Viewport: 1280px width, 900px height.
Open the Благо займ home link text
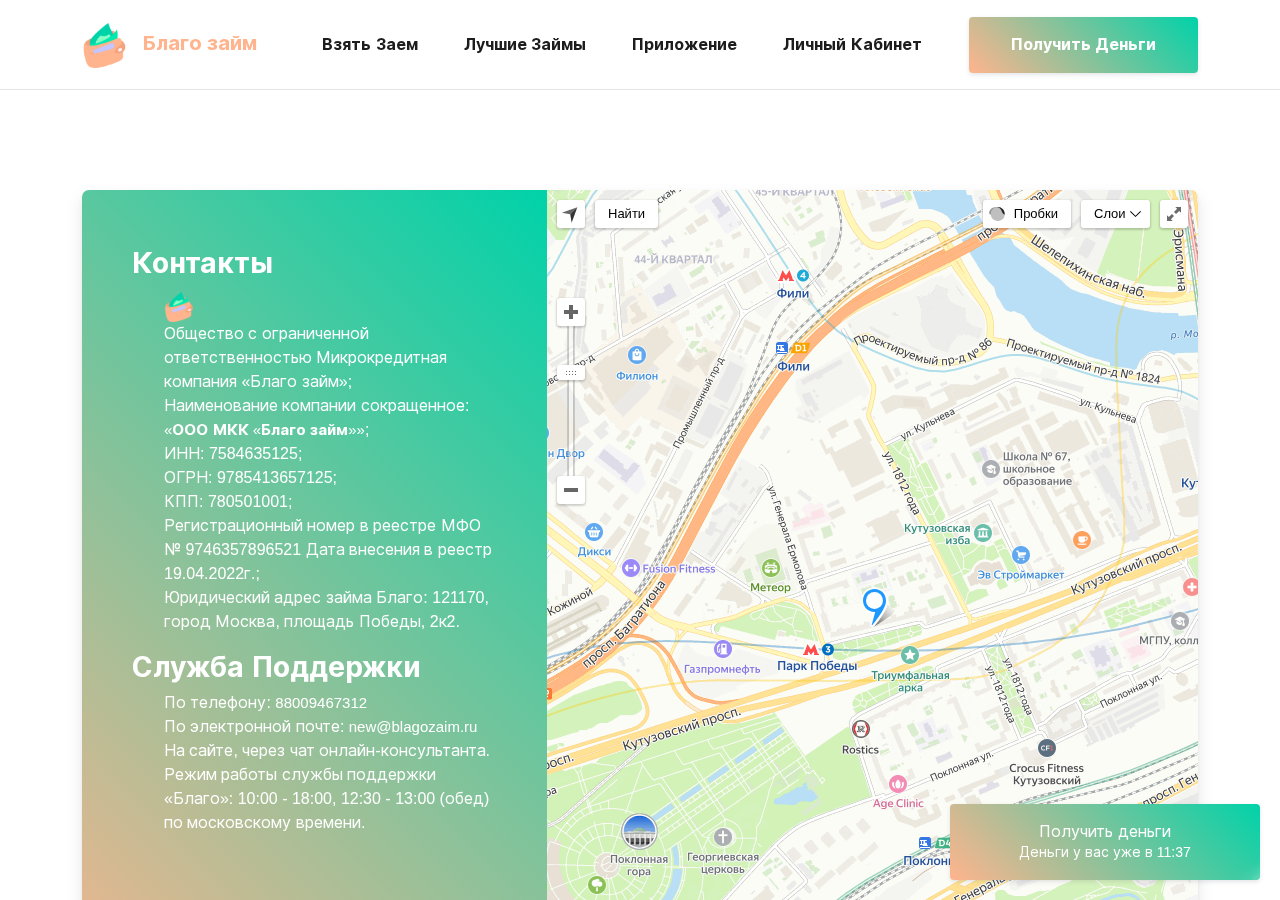[199, 43]
